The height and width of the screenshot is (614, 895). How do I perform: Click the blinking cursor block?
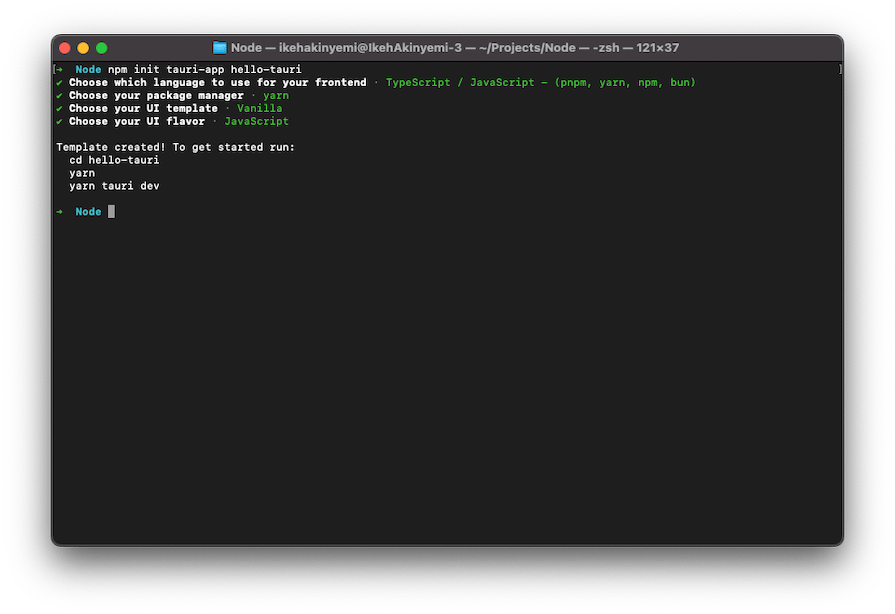pyautogui.click(x=110, y=211)
